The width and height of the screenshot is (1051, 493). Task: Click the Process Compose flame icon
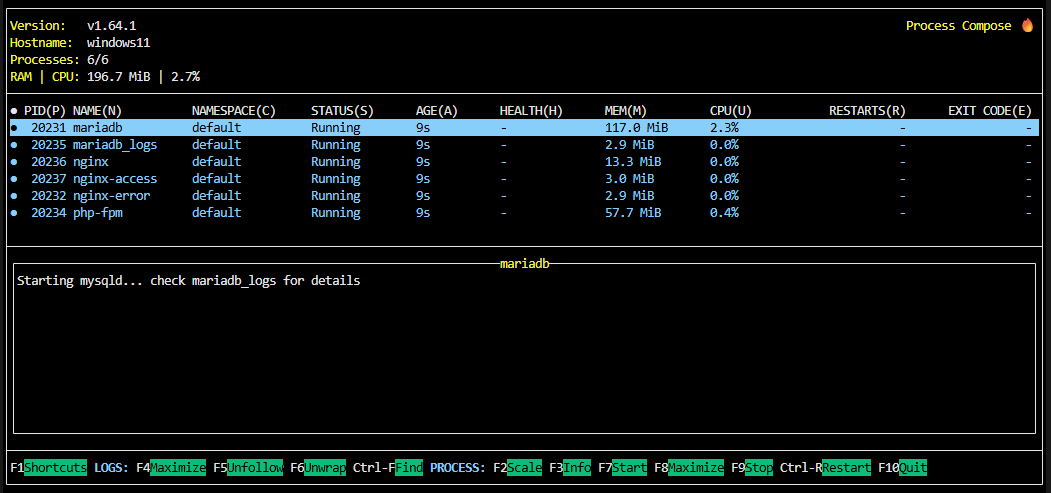(x=1028, y=25)
